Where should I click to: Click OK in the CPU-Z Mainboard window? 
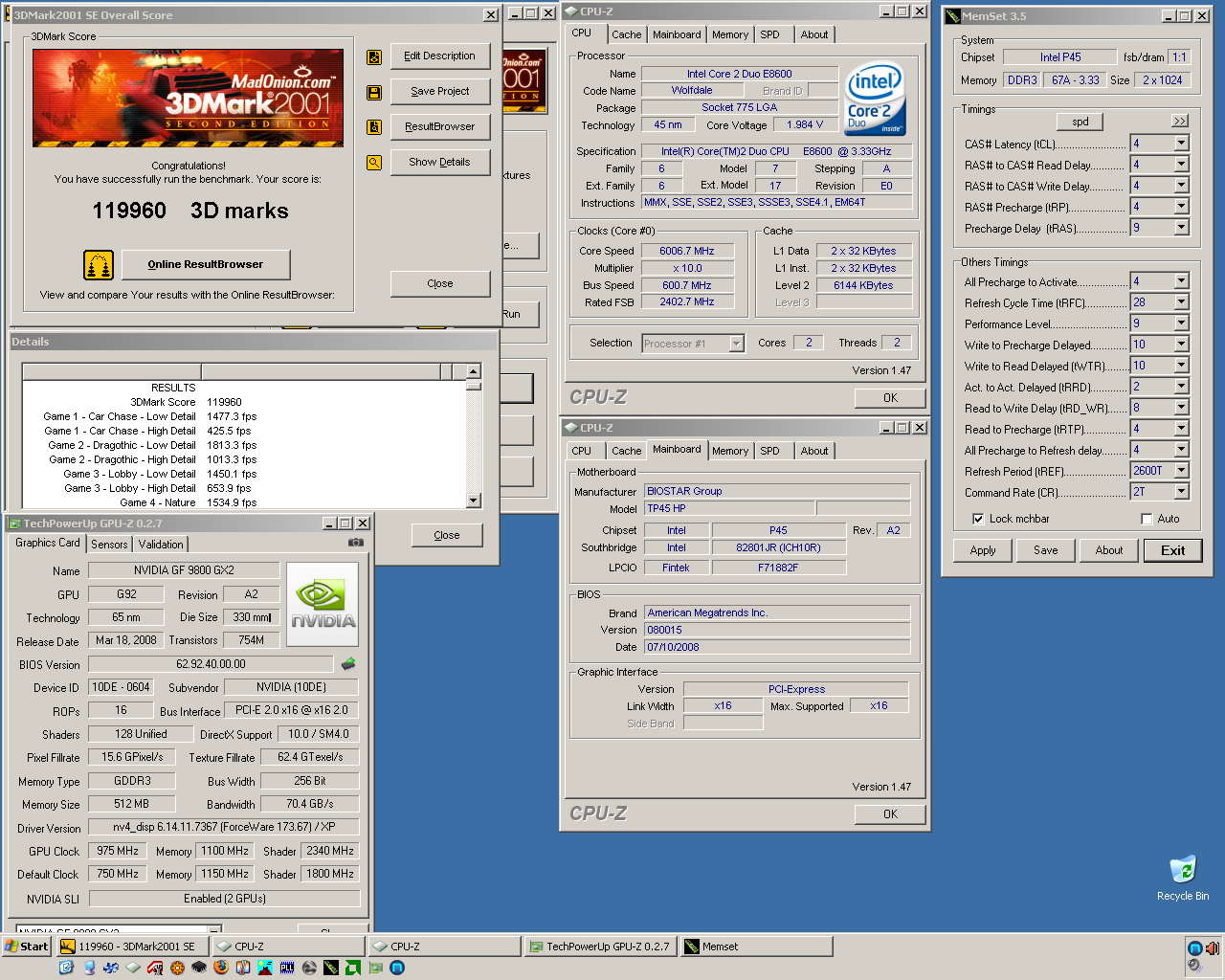(890, 814)
